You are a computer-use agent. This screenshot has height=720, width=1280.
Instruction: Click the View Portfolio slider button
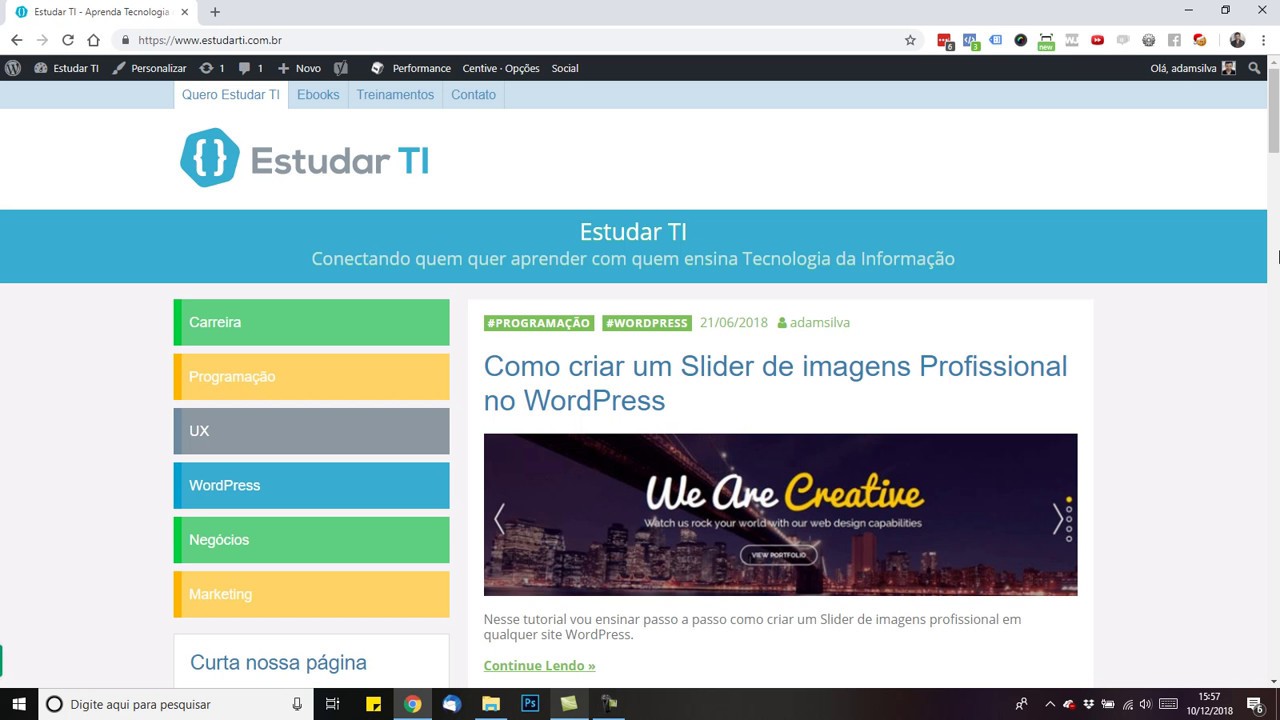778,555
